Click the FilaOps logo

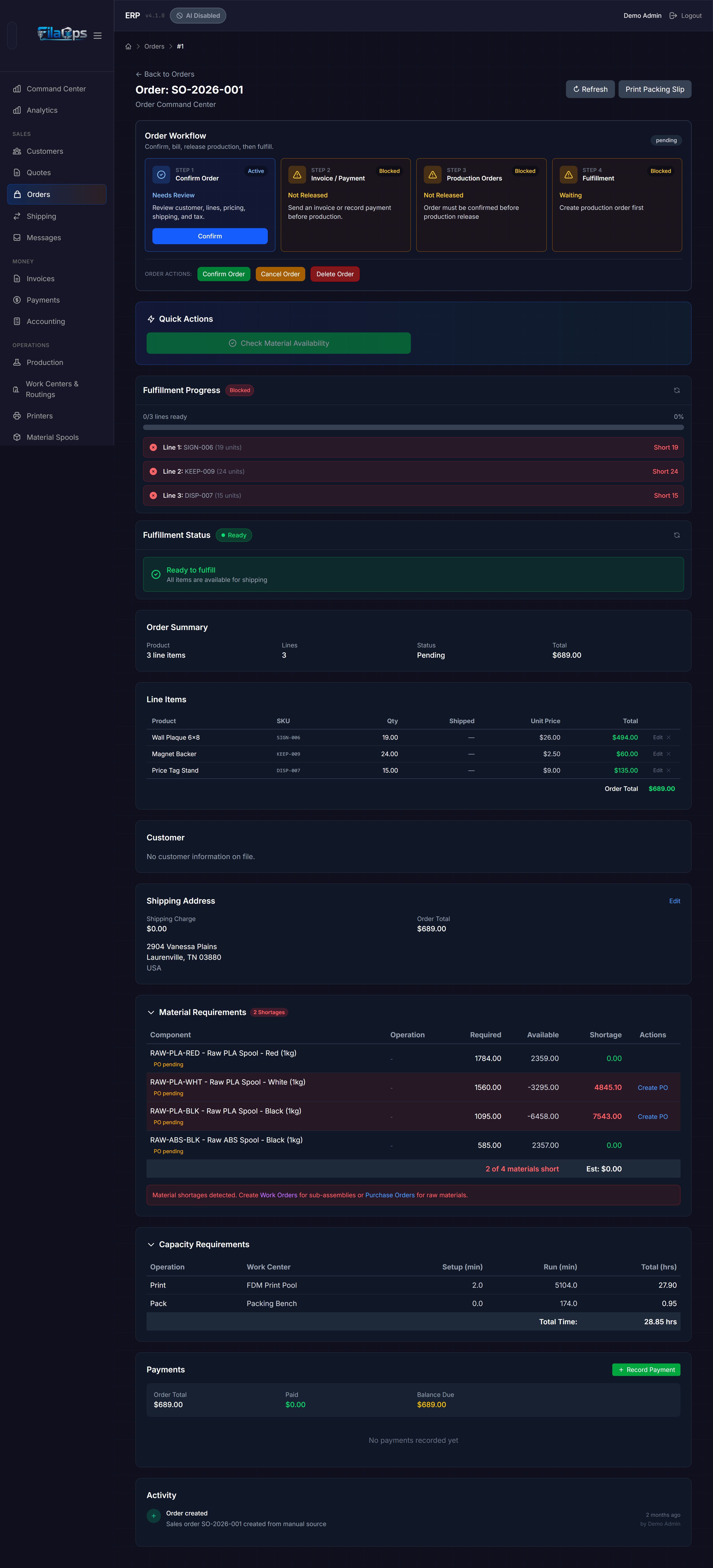62,33
